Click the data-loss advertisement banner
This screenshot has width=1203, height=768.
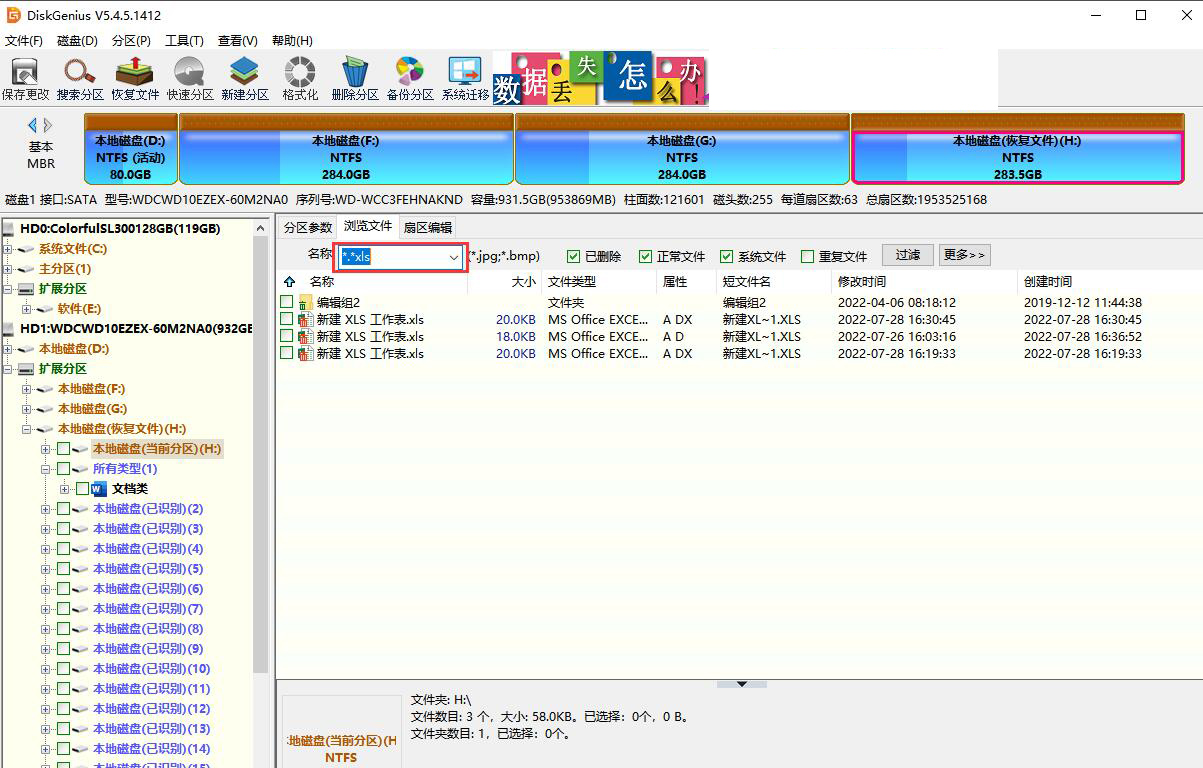tap(601, 79)
